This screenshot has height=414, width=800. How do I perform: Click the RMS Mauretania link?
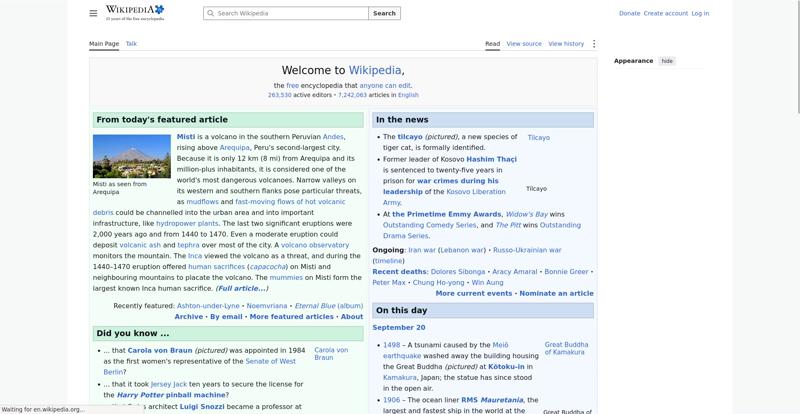492,400
